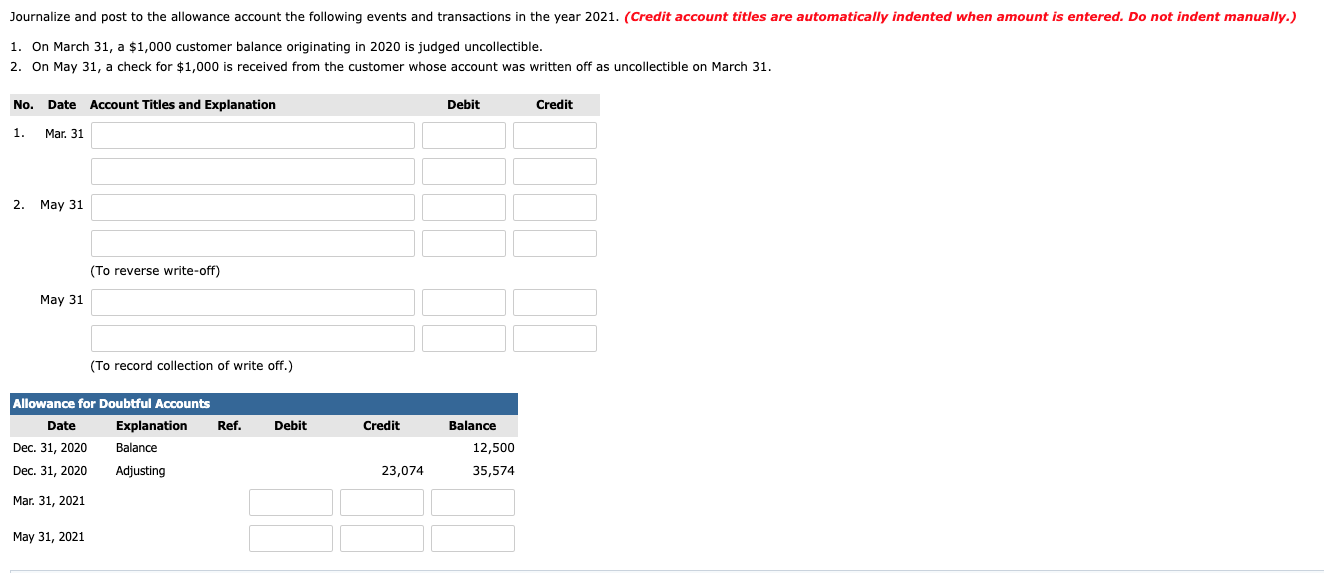Click account title field above 'To record collection'
Viewport: 1324px width, 573px height.
click(253, 338)
